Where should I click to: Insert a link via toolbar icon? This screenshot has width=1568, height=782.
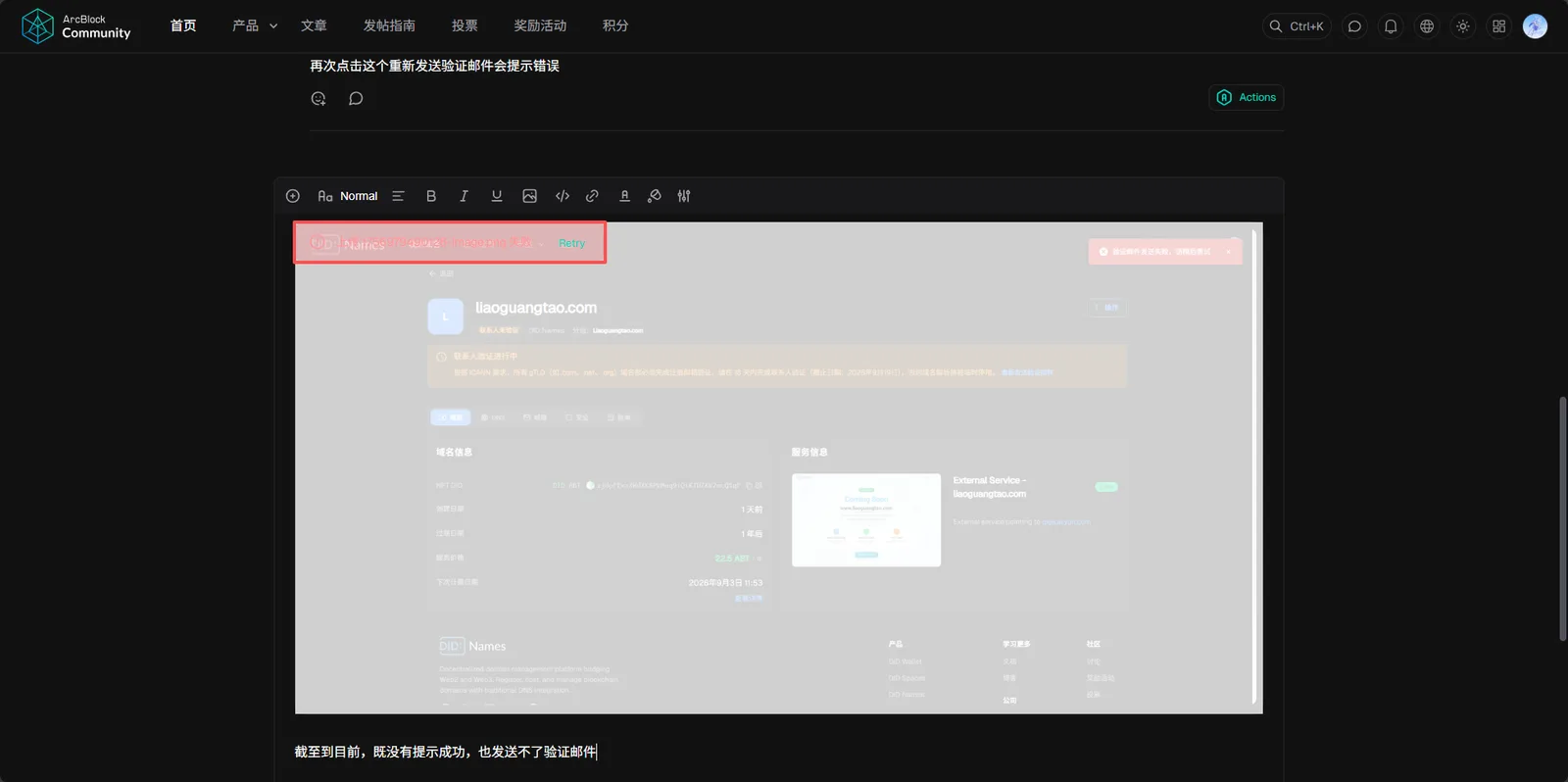coord(592,196)
